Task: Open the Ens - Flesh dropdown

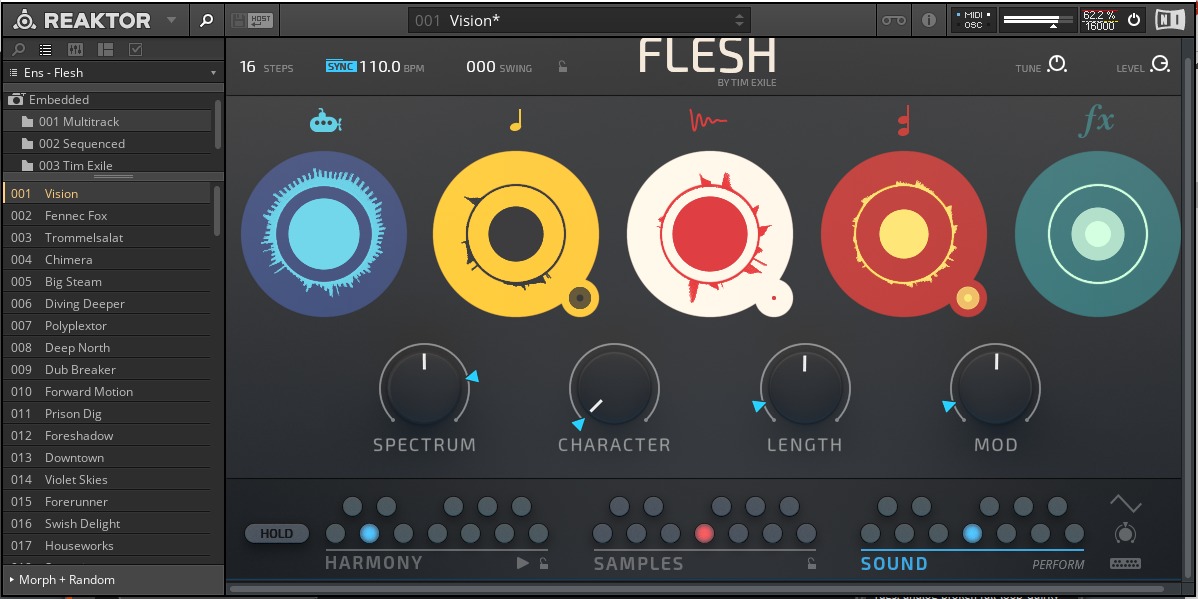Action: click(x=113, y=73)
